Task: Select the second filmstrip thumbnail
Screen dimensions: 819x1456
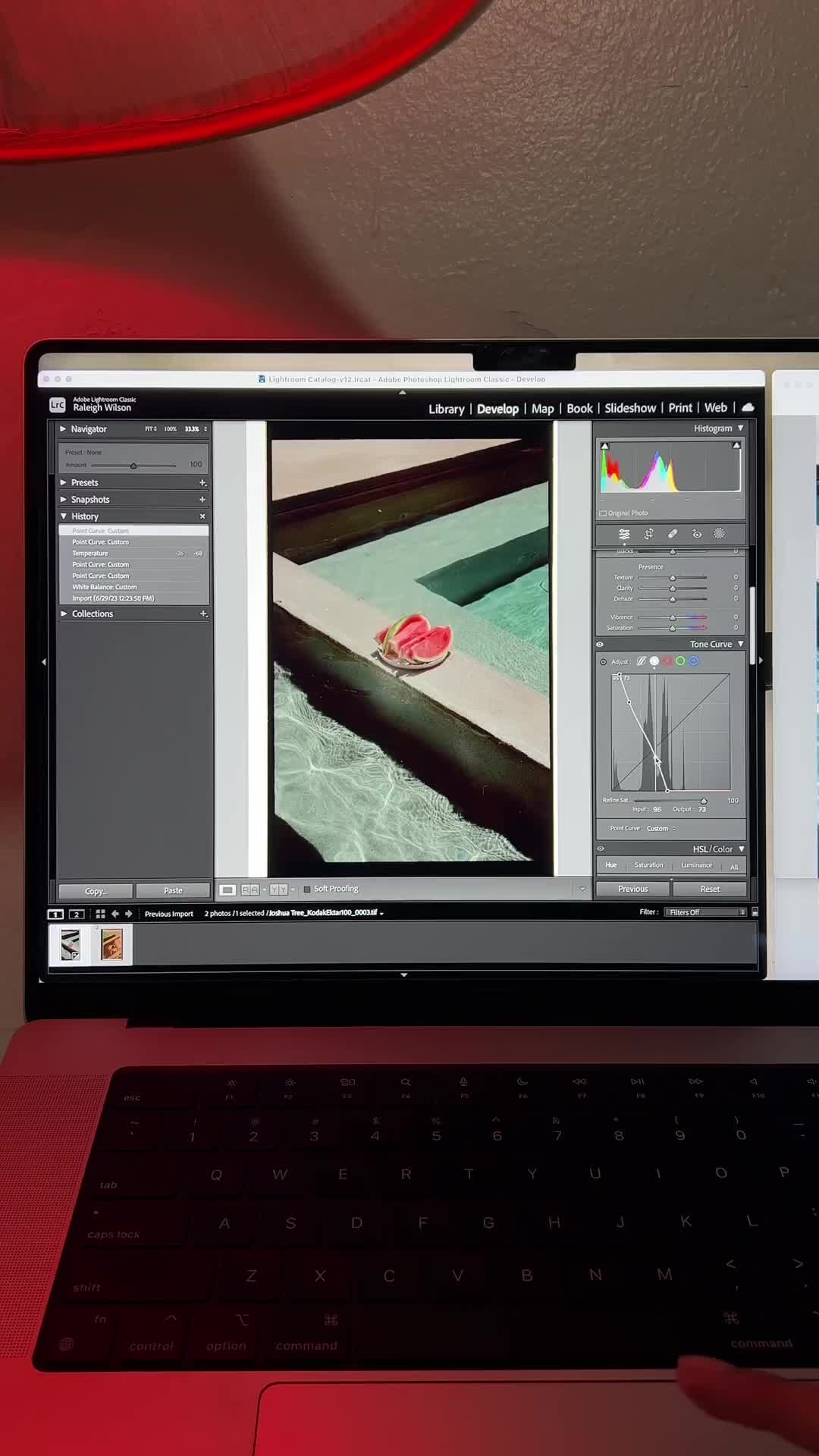Action: pyautogui.click(x=111, y=945)
